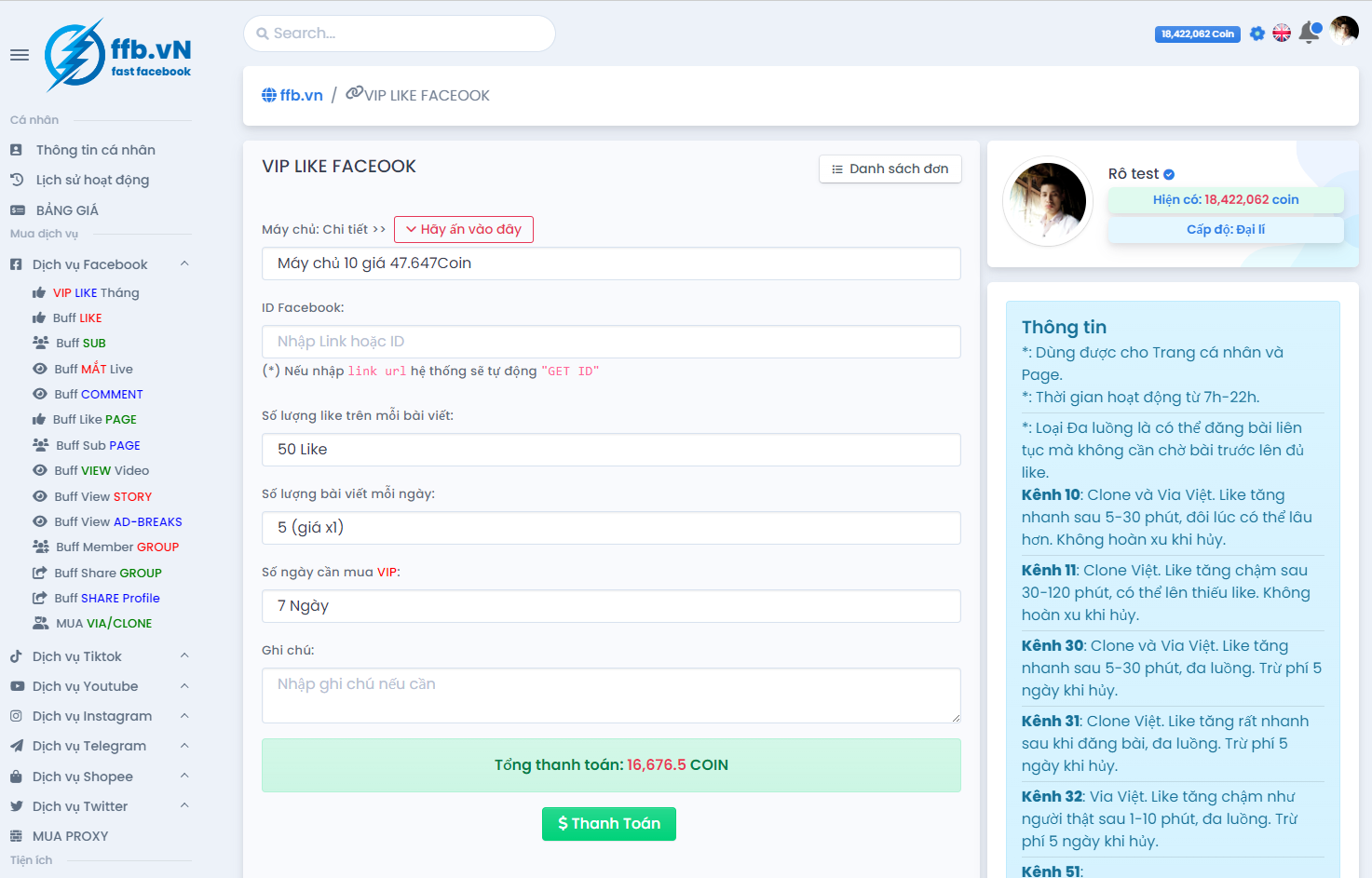
Task: Open Buff Member GROUP service
Action: [117, 547]
